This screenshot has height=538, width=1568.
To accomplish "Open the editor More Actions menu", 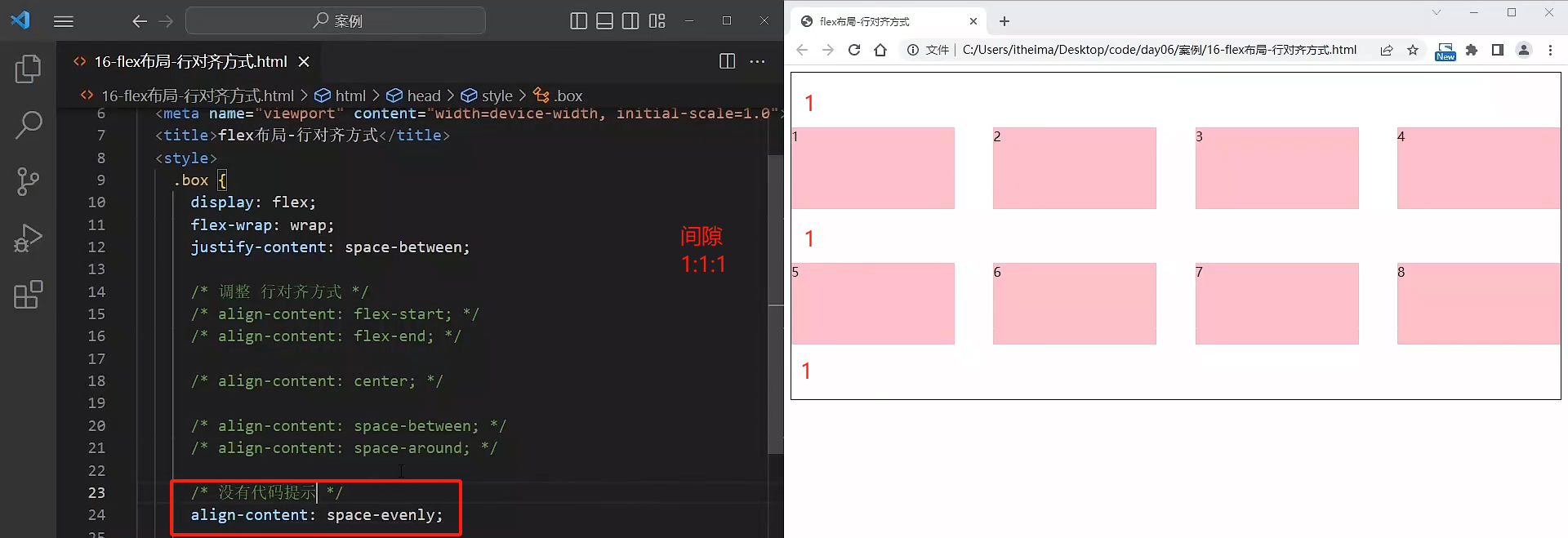I will [758, 61].
